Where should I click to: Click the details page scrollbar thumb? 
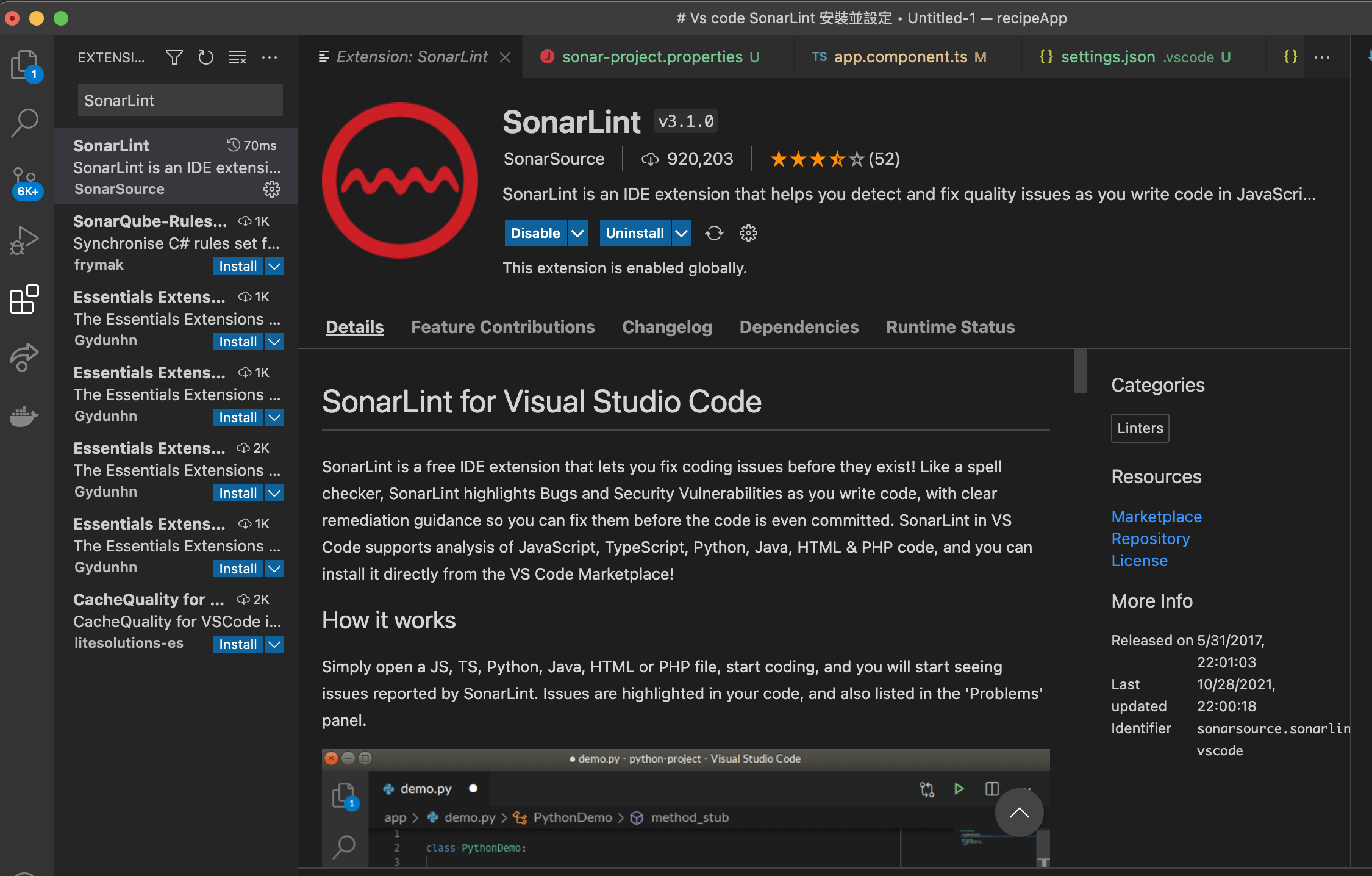click(1080, 371)
